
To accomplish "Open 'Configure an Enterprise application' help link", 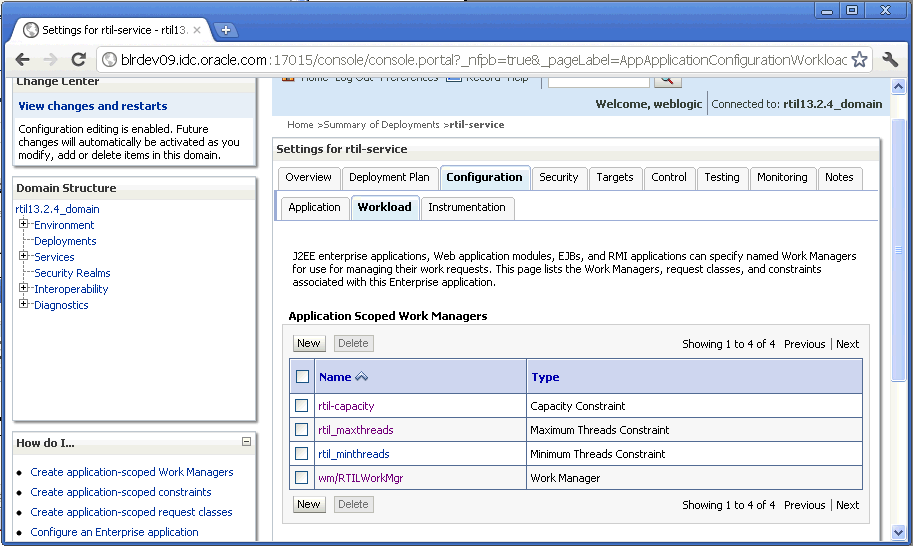I will [114, 532].
